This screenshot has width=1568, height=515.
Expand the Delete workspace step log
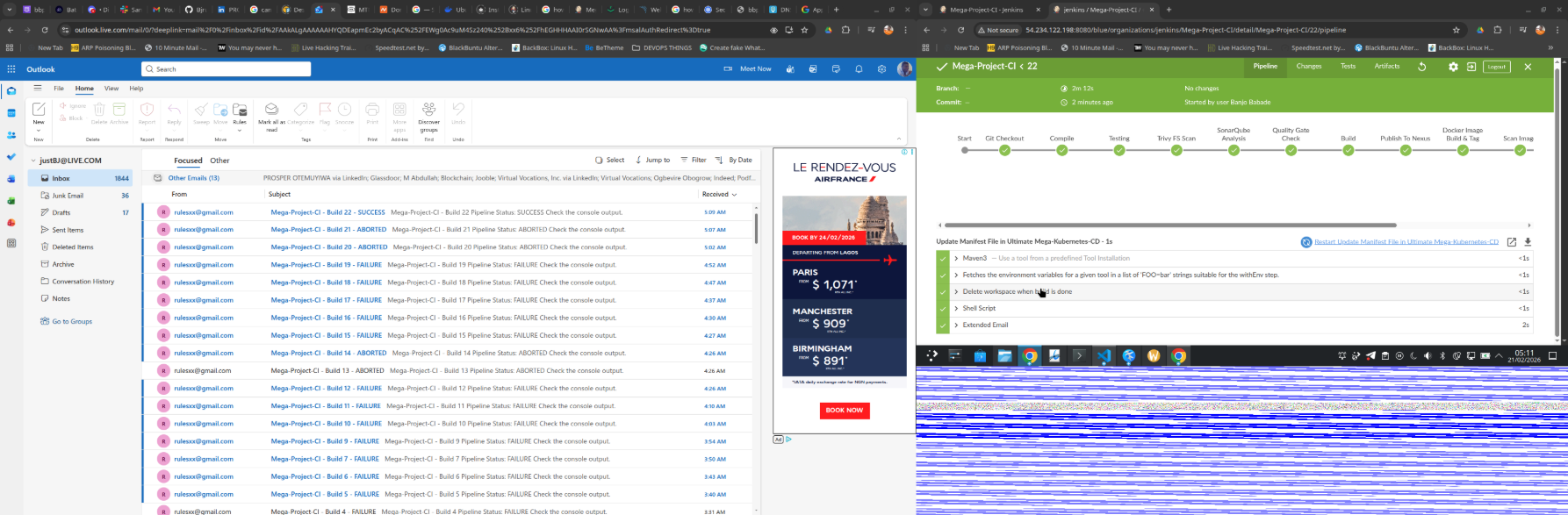(956, 292)
